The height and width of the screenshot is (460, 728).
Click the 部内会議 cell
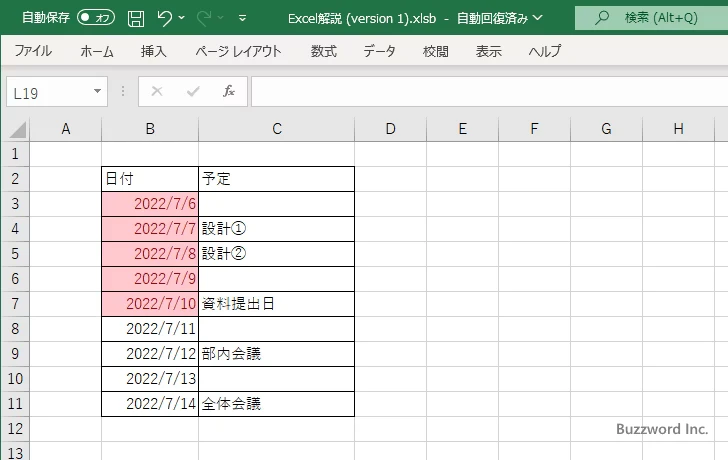tap(276, 354)
